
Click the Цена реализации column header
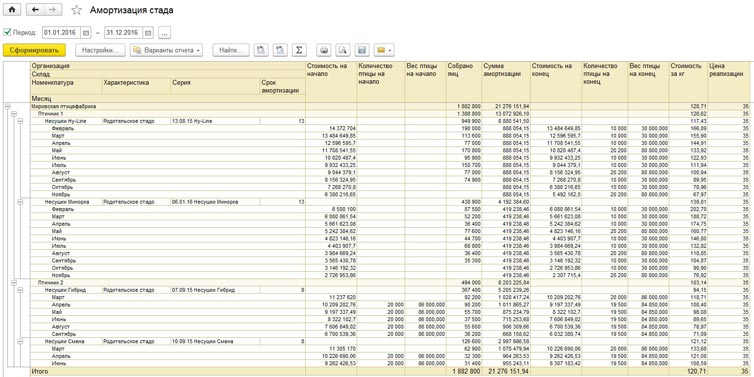click(730, 82)
